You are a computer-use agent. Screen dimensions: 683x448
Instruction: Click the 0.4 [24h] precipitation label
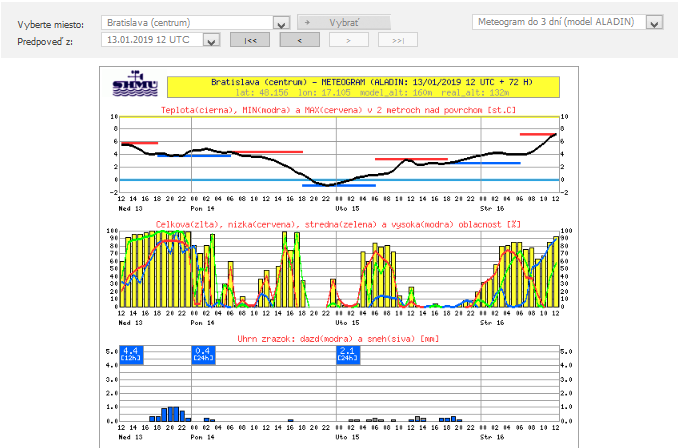203,354
